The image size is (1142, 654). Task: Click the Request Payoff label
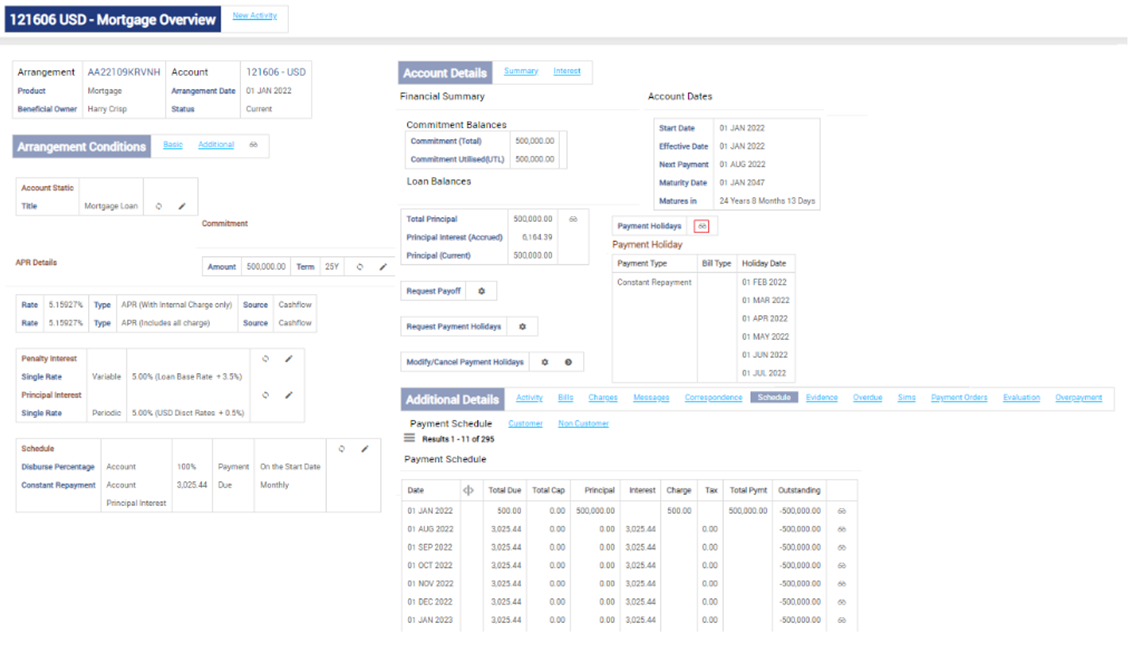(x=433, y=291)
